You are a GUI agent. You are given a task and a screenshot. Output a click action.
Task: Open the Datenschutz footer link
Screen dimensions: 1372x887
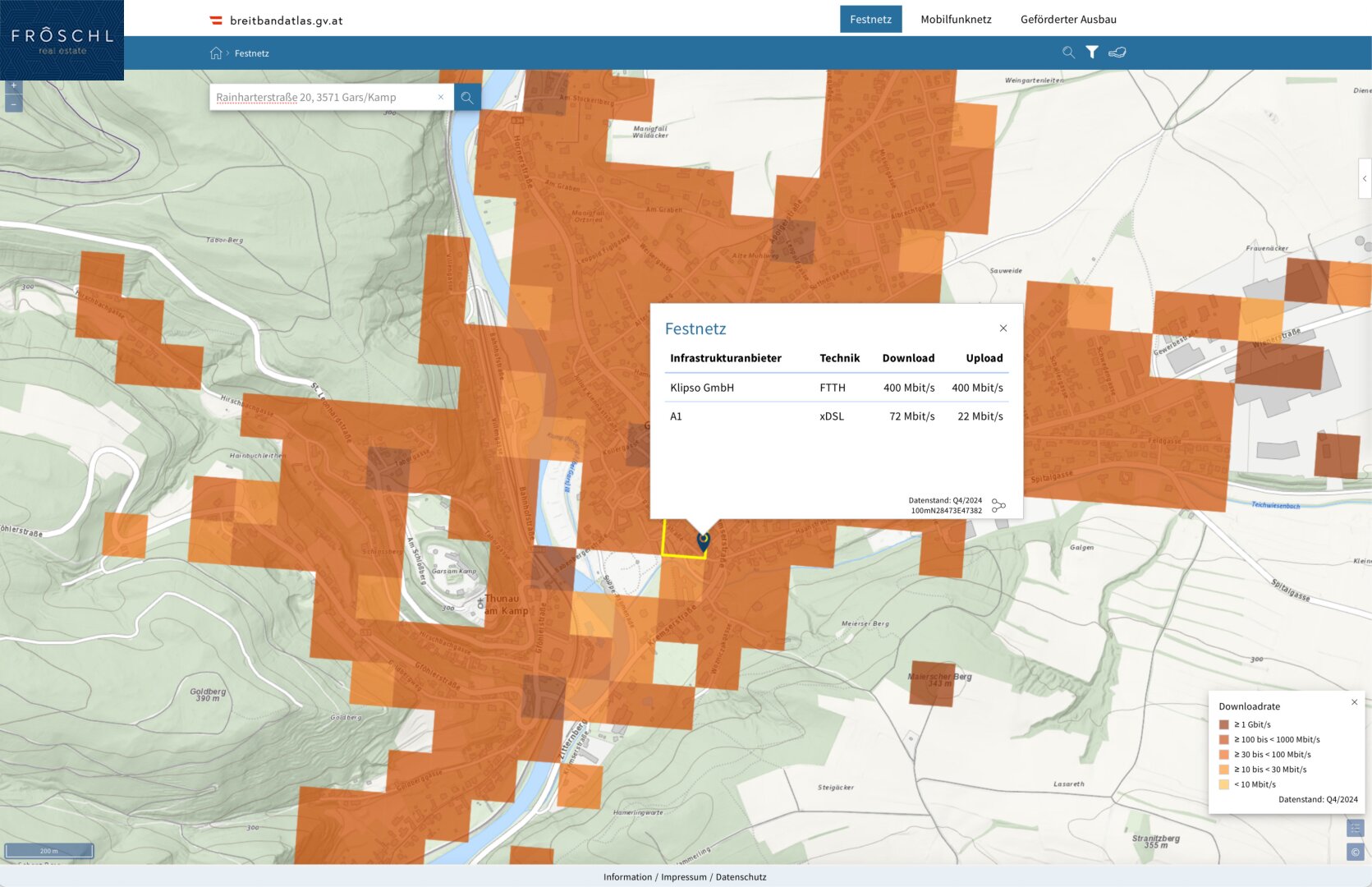click(741, 877)
